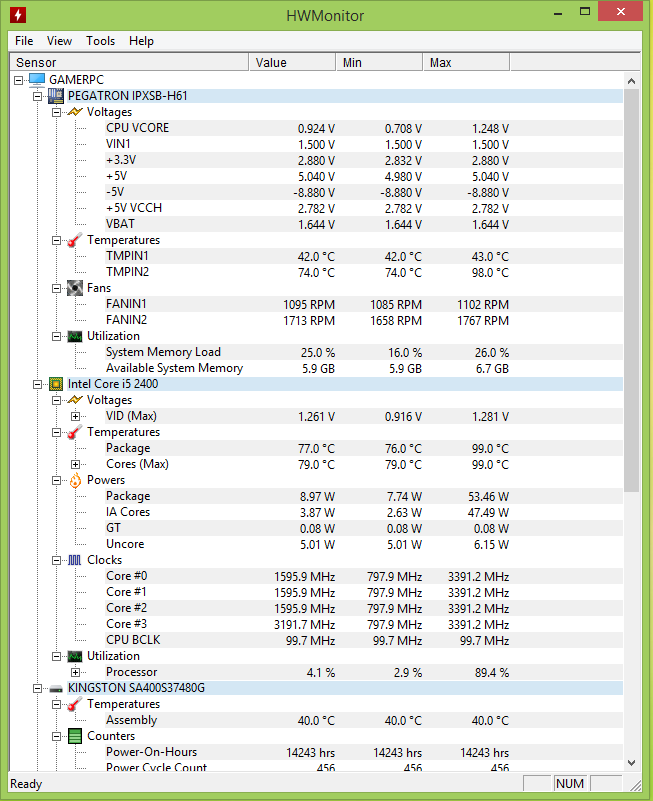Open the Help menu
Image resolution: width=653 pixels, height=801 pixels.
[x=141, y=41]
